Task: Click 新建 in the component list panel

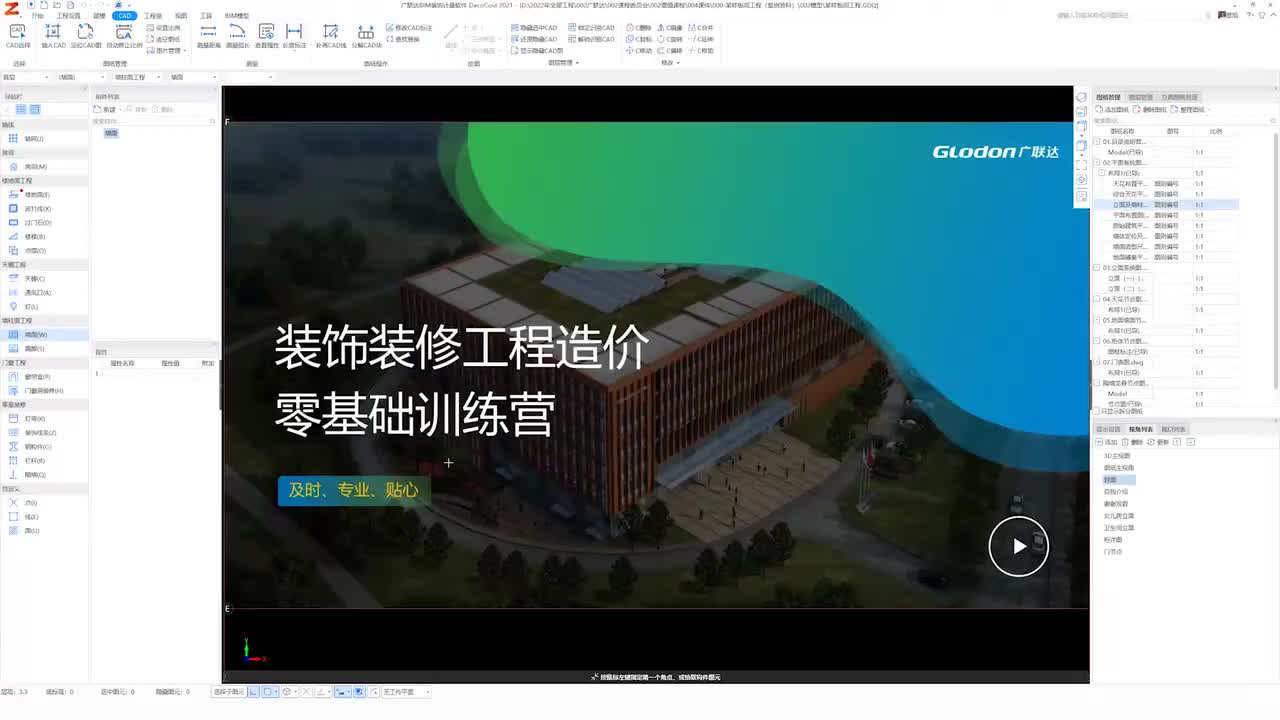Action: click(x=106, y=109)
